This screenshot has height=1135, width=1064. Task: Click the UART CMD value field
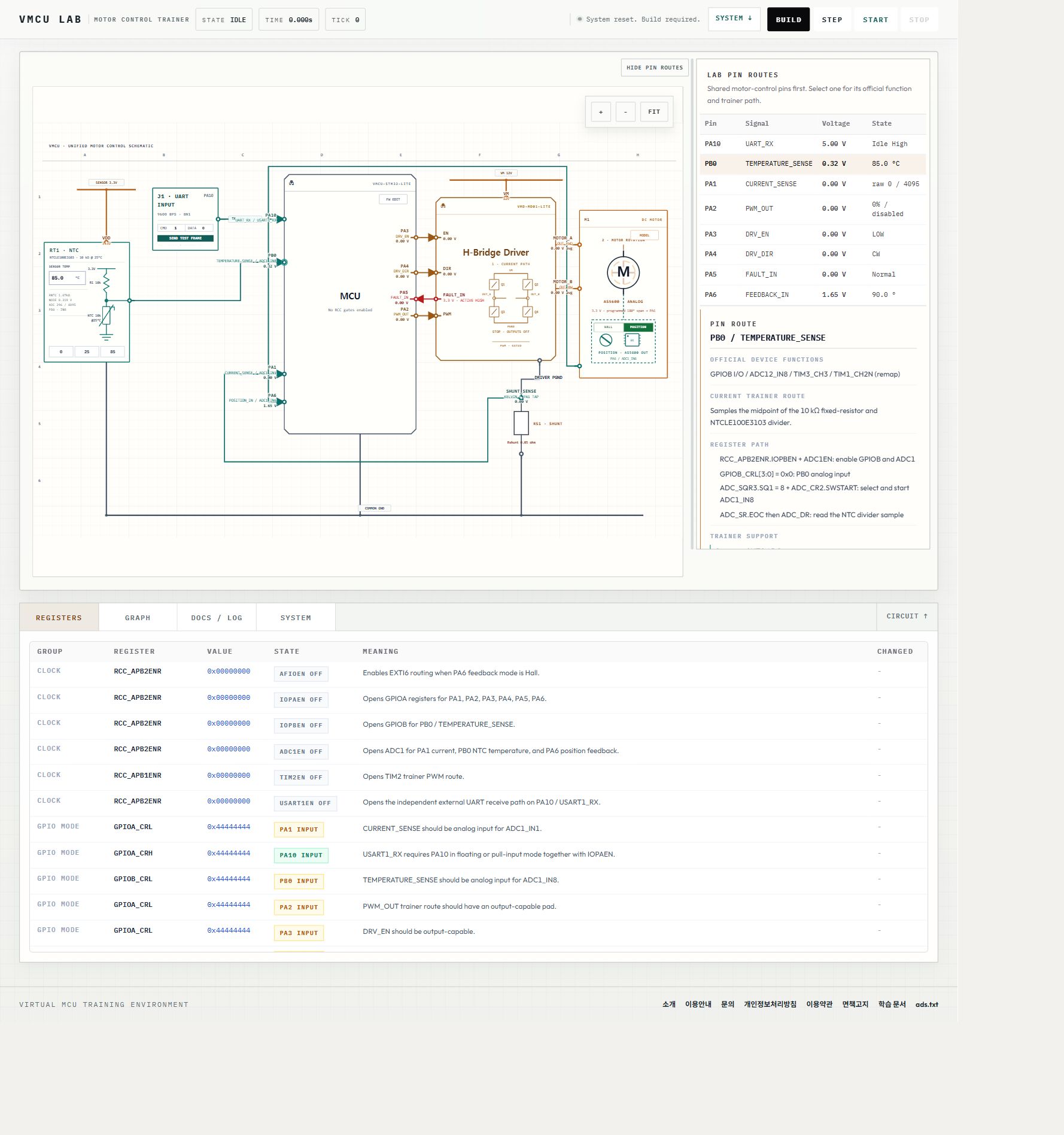[x=172, y=228]
